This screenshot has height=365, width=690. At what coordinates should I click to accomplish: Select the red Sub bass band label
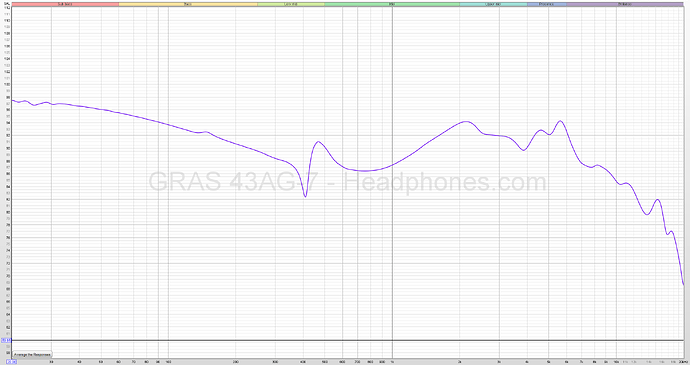click(x=65, y=4)
